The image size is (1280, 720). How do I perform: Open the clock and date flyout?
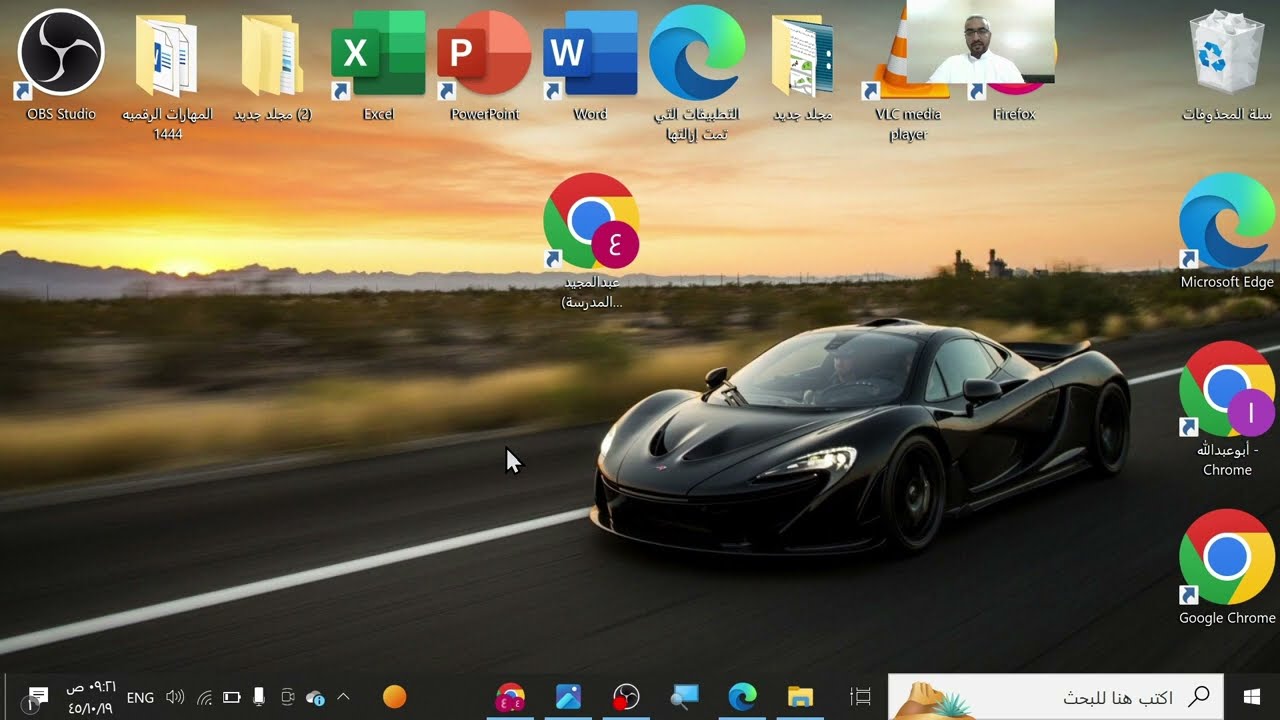(90, 697)
